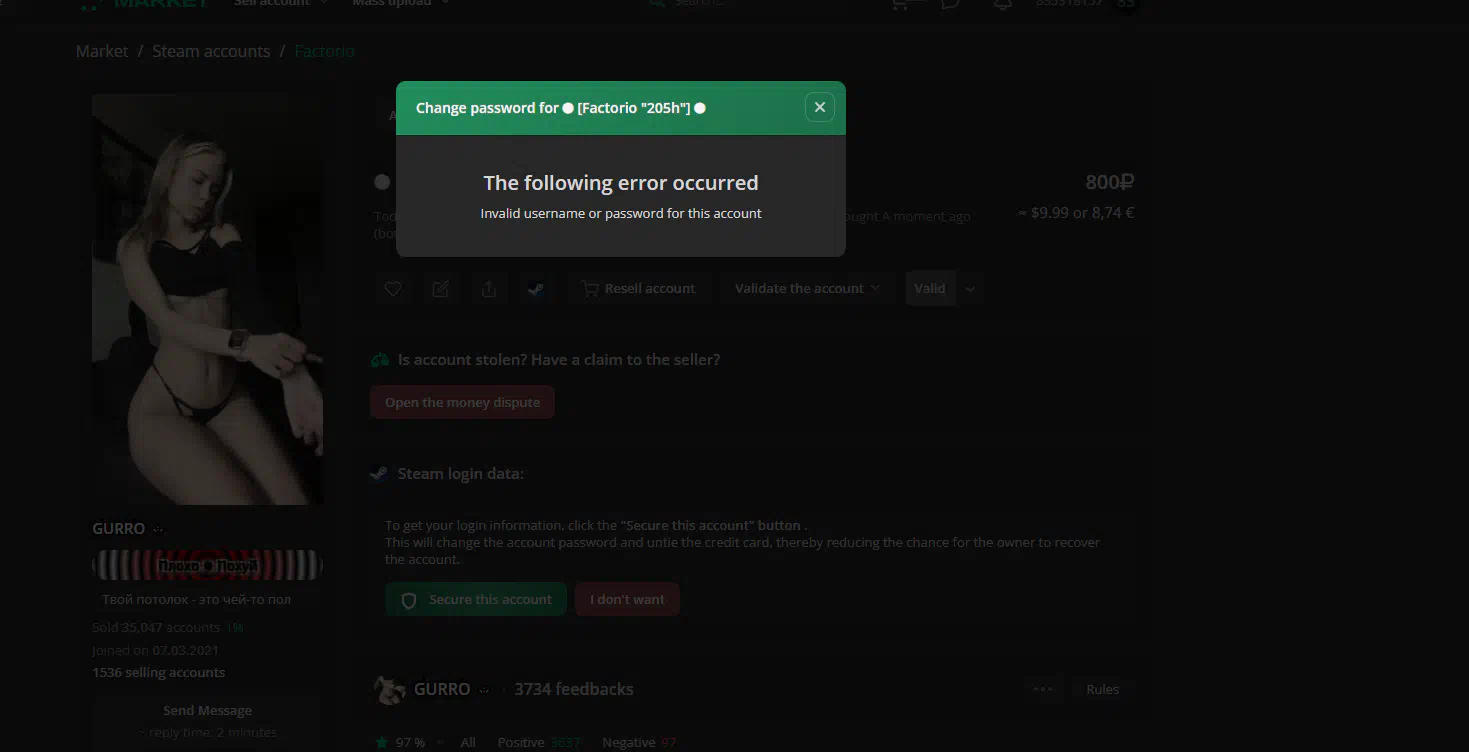Click the Open the money dispute button
This screenshot has height=752, width=1469.
[x=462, y=402]
